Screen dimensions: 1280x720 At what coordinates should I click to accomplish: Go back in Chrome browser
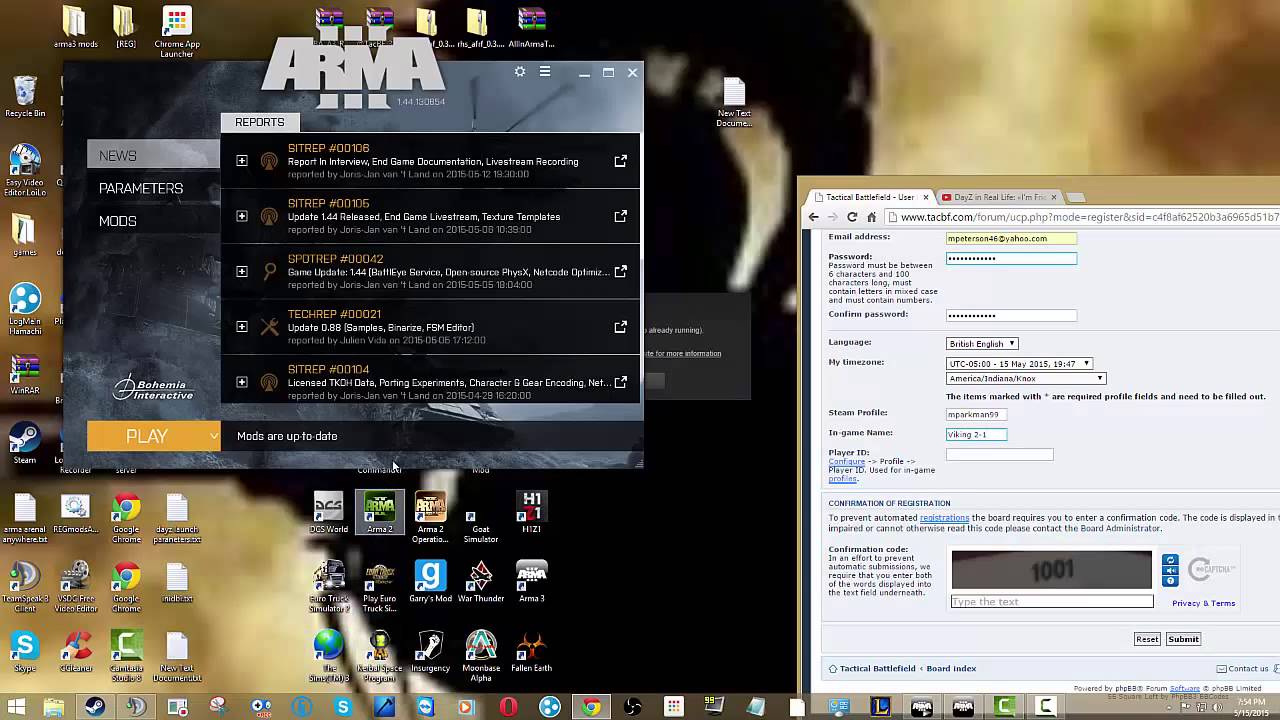click(x=814, y=217)
